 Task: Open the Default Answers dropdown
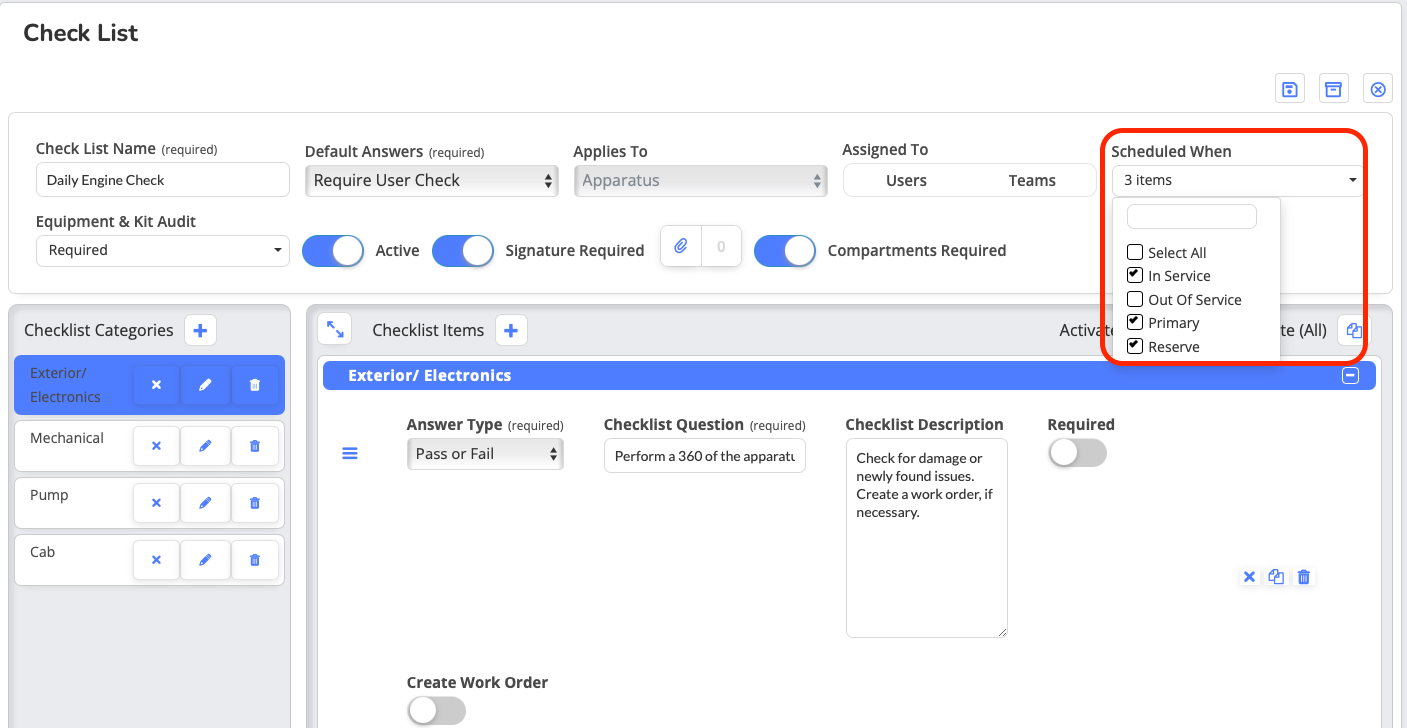click(431, 181)
